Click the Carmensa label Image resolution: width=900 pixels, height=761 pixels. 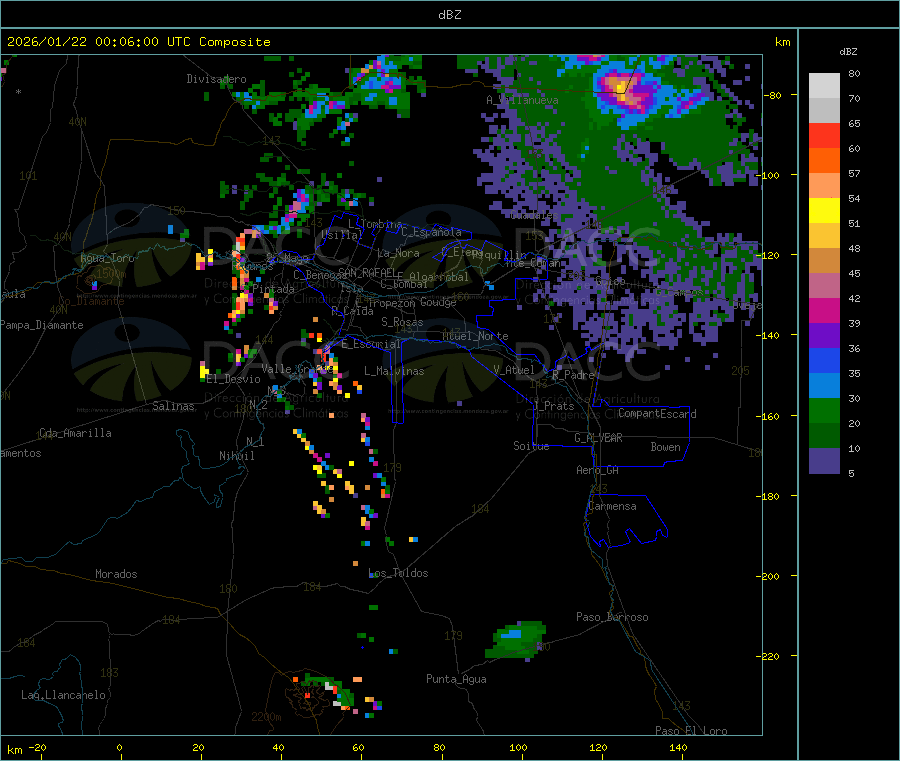[612, 506]
